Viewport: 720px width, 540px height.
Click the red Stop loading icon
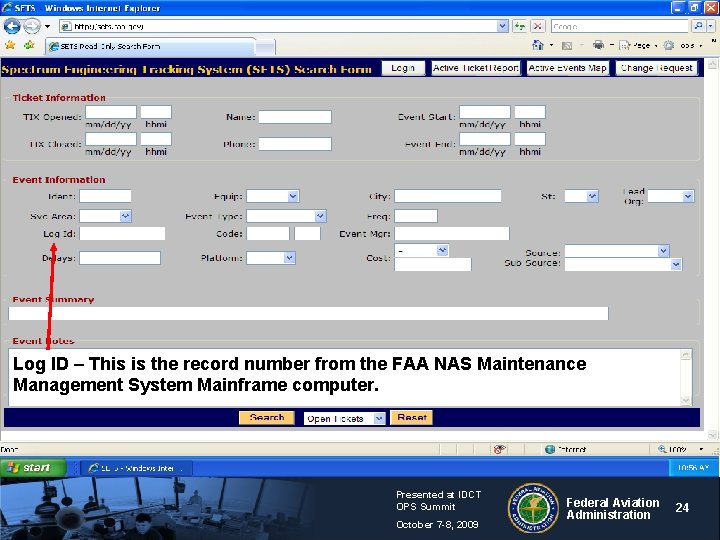coord(538,26)
